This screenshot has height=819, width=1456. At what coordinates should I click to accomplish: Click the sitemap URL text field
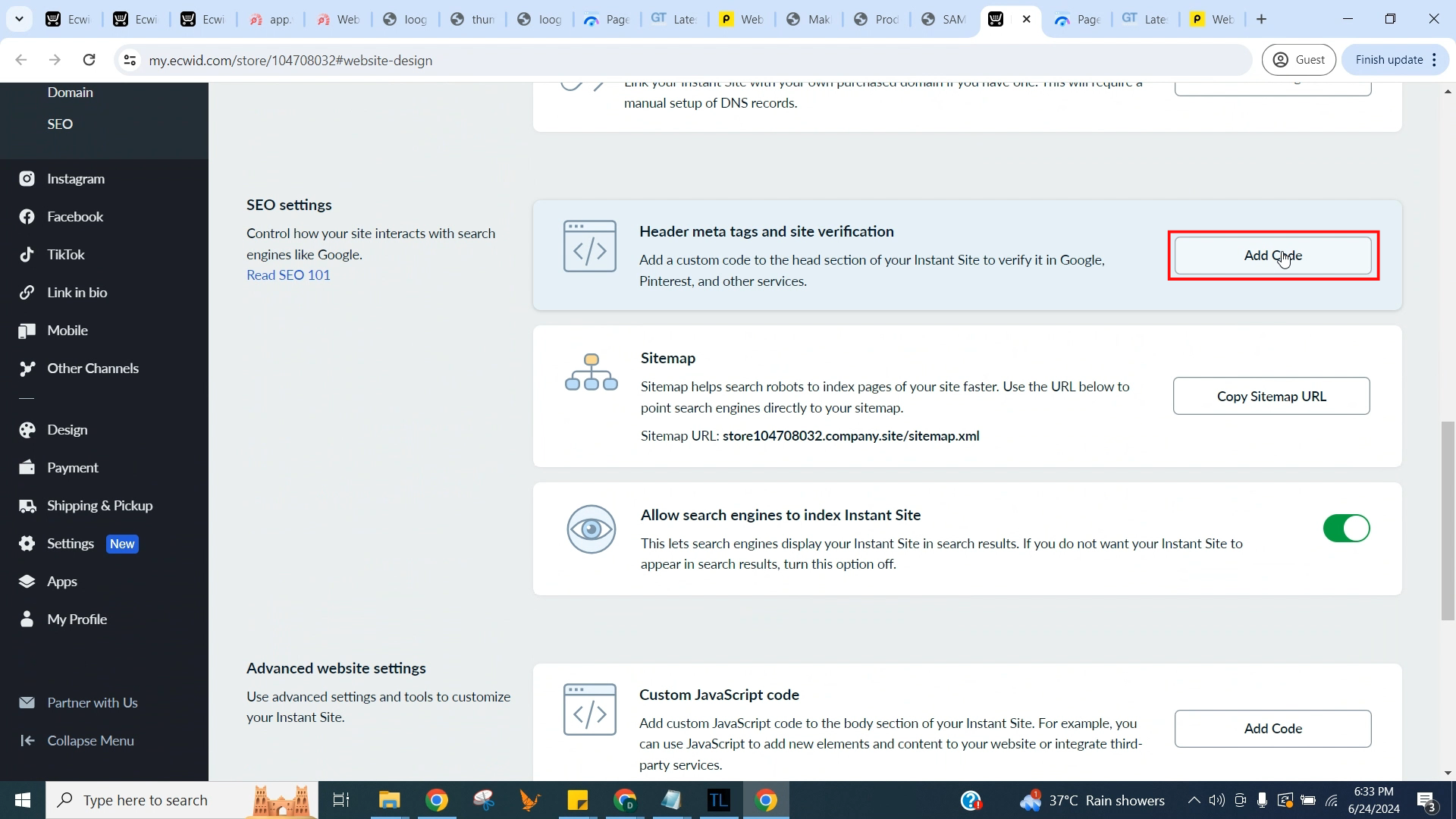(851, 435)
